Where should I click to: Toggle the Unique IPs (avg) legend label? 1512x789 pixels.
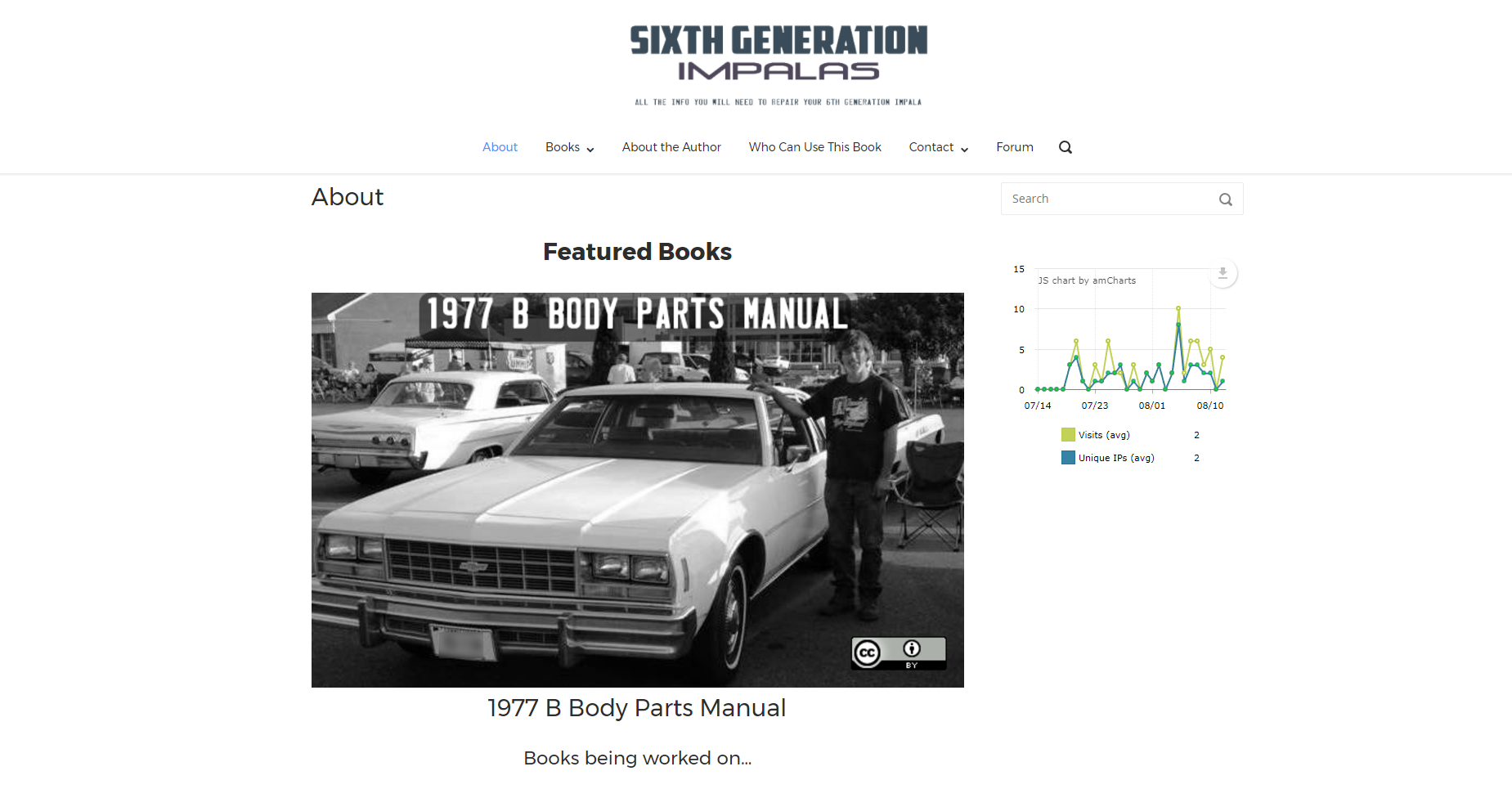(1116, 458)
